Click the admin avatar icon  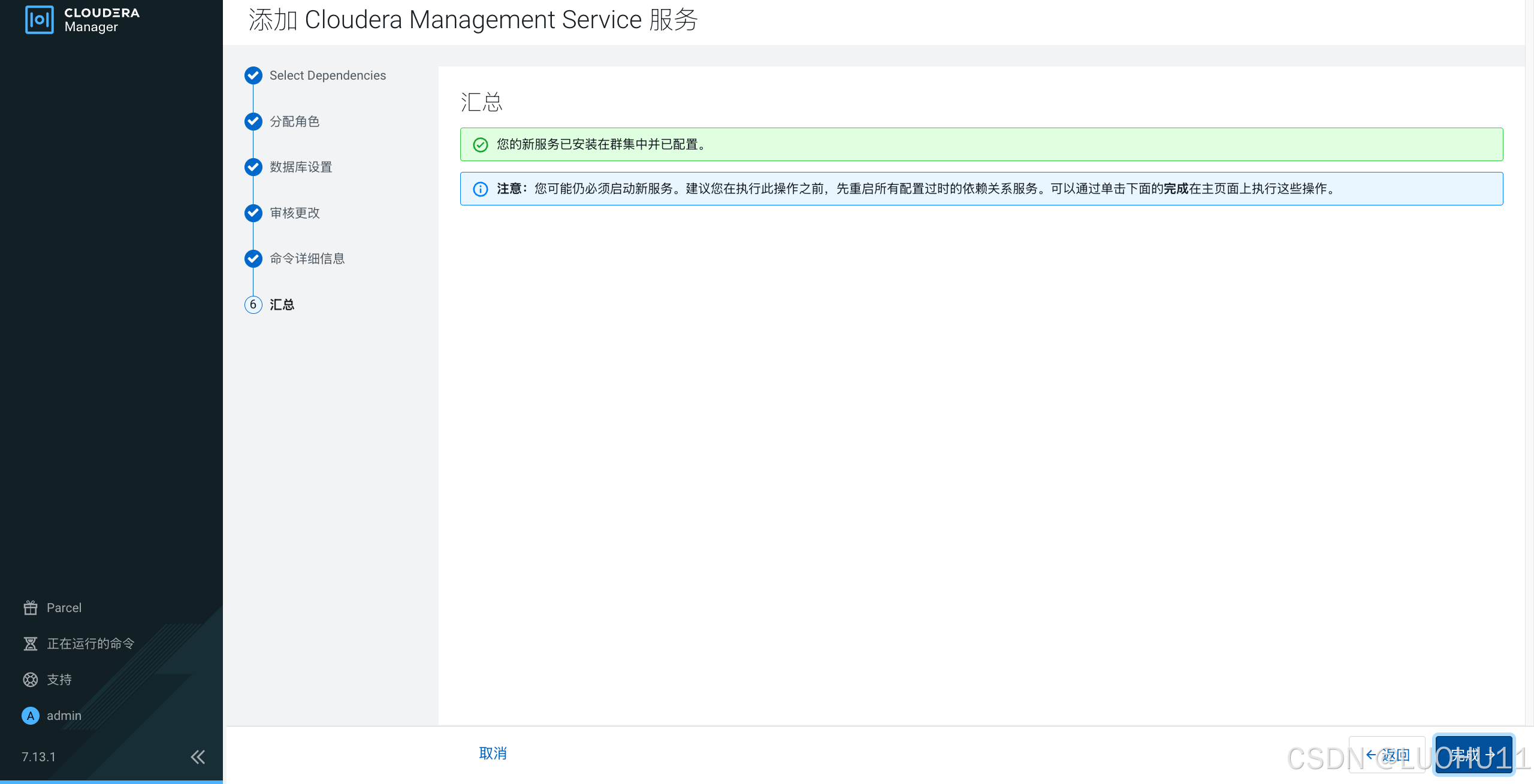click(31, 716)
